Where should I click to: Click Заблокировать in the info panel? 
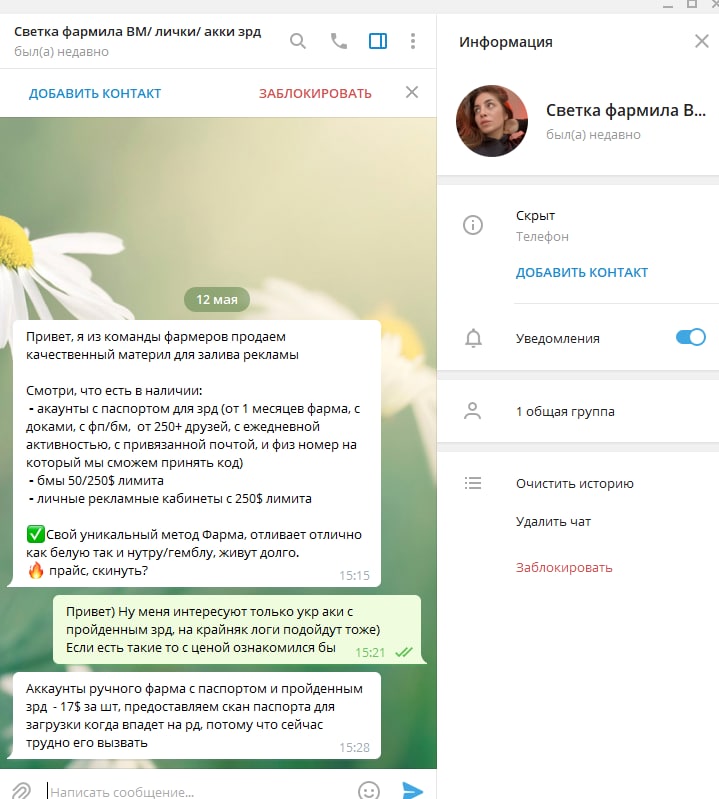coord(564,568)
